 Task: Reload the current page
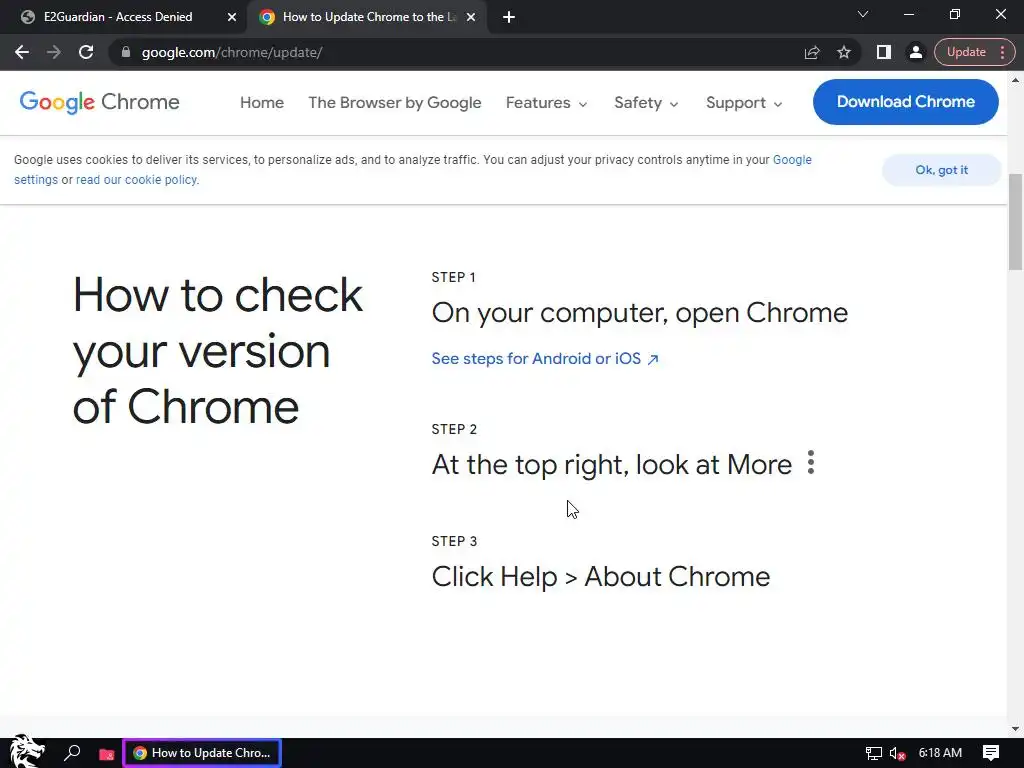click(x=86, y=52)
